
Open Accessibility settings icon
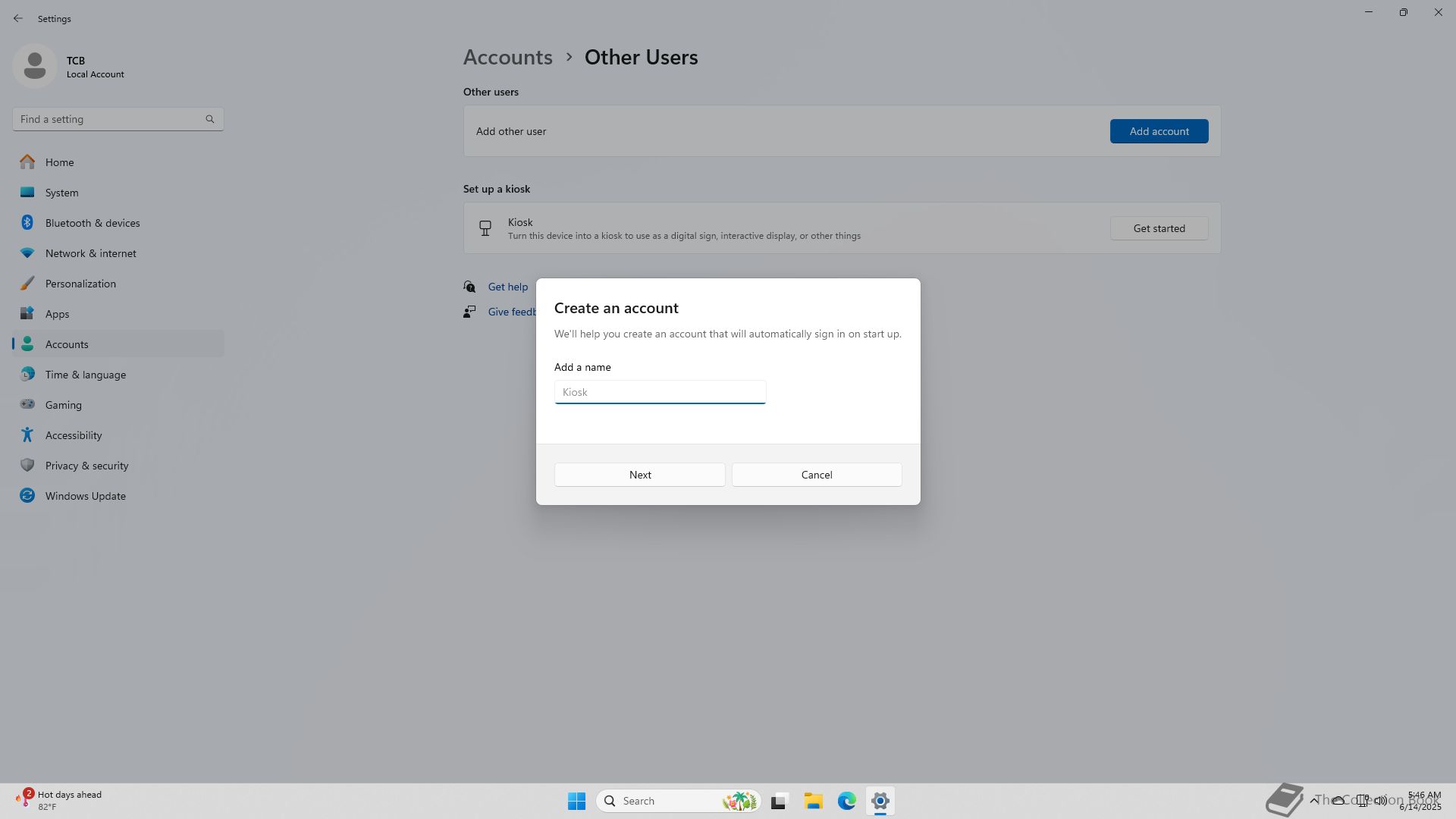tap(27, 435)
